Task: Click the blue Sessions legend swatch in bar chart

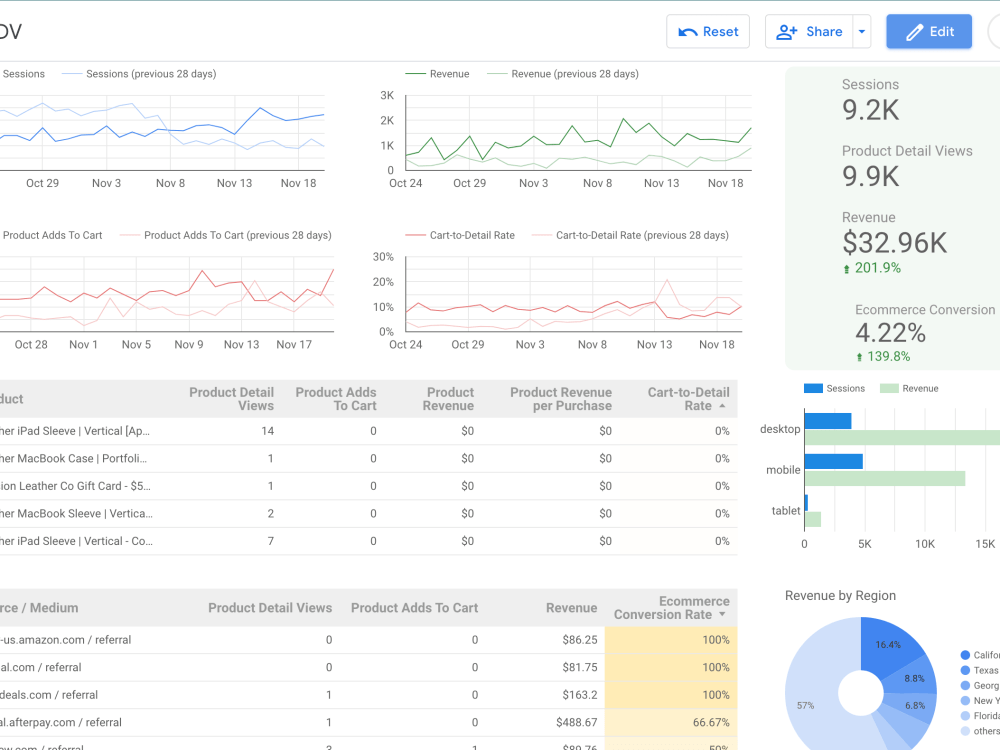Action: click(813, 388)
